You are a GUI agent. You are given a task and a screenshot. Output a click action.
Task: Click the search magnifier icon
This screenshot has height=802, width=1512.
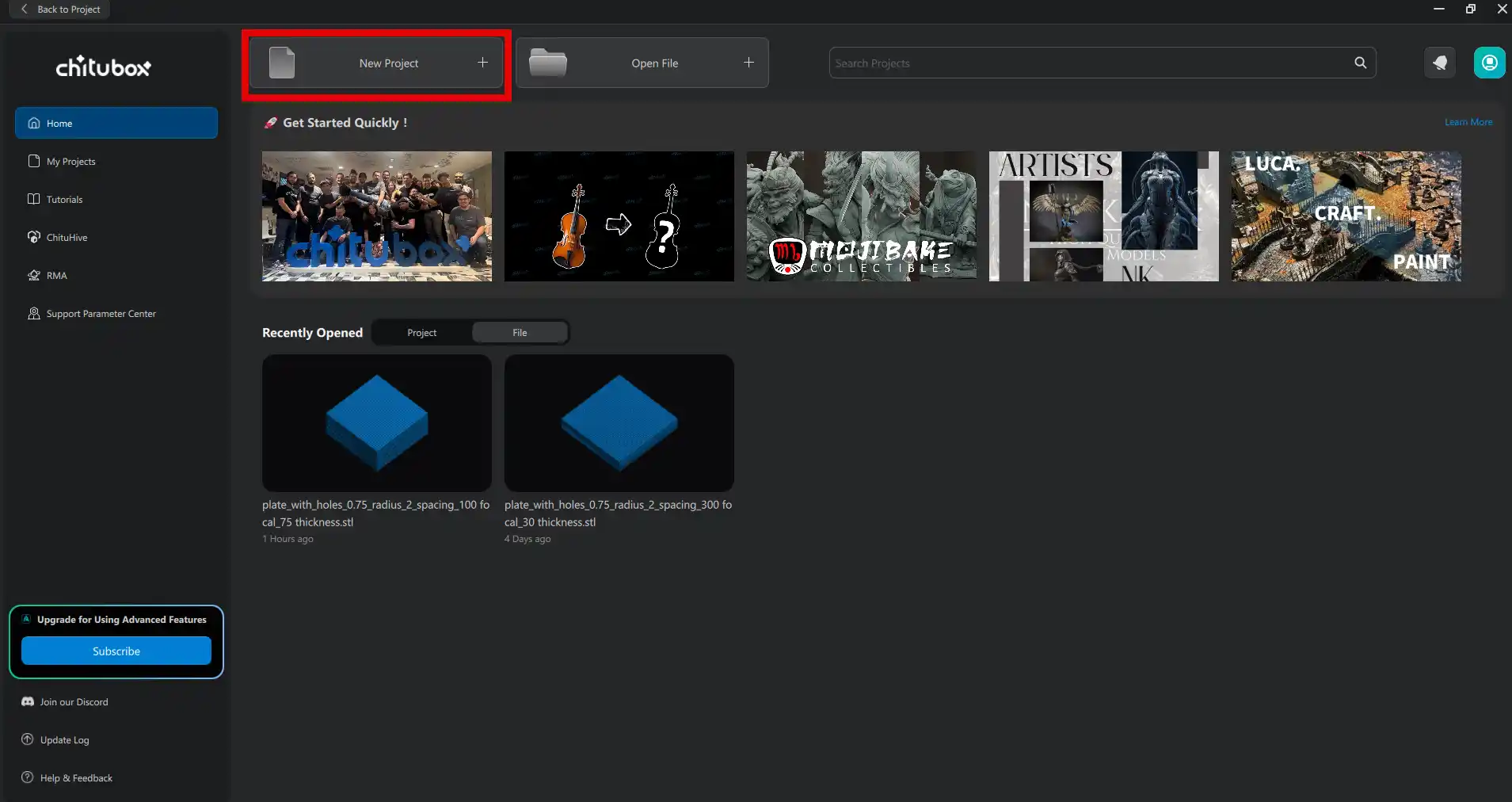[x=1360, y=63]
